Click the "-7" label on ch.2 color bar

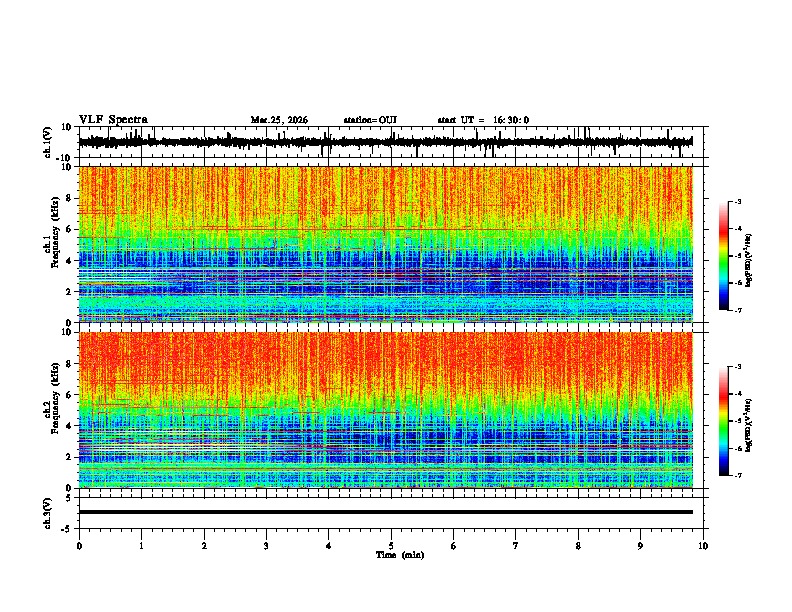point(737,476)
